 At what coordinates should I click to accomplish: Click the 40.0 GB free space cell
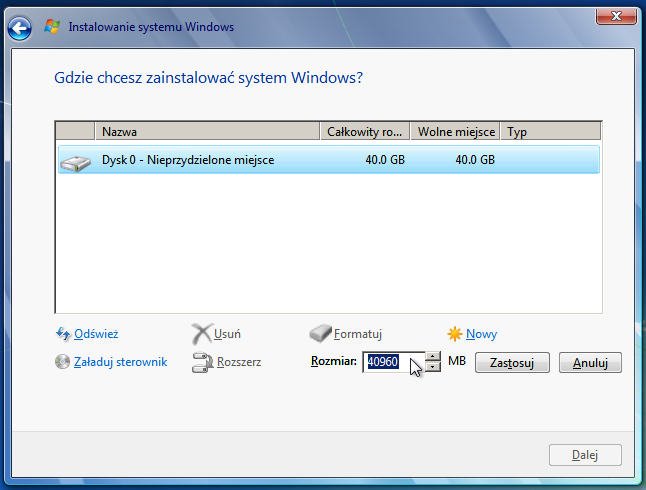[475, 160]
